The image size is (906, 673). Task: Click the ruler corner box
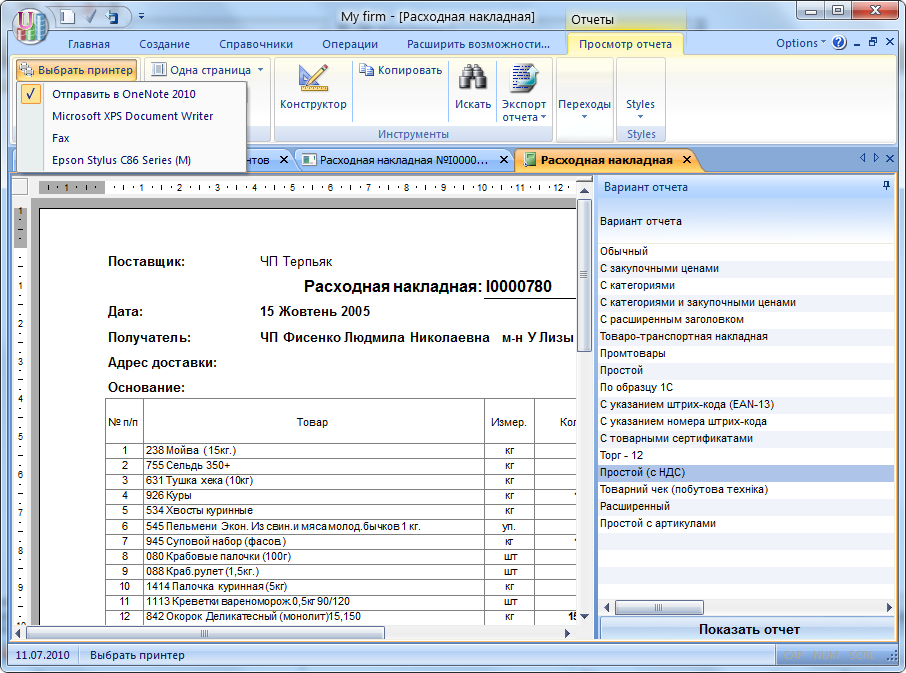tap(20, 187)
